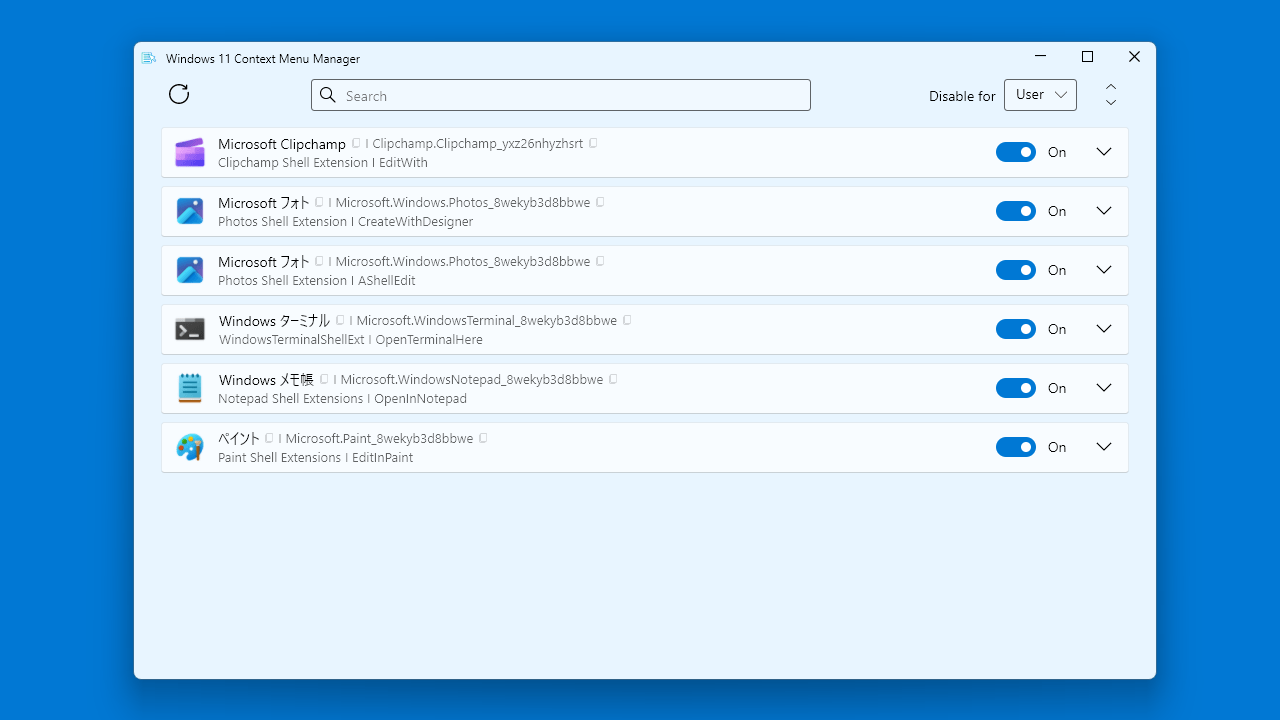Disable the OpenTerminalHere shell extension

[x=1015, y=329]
